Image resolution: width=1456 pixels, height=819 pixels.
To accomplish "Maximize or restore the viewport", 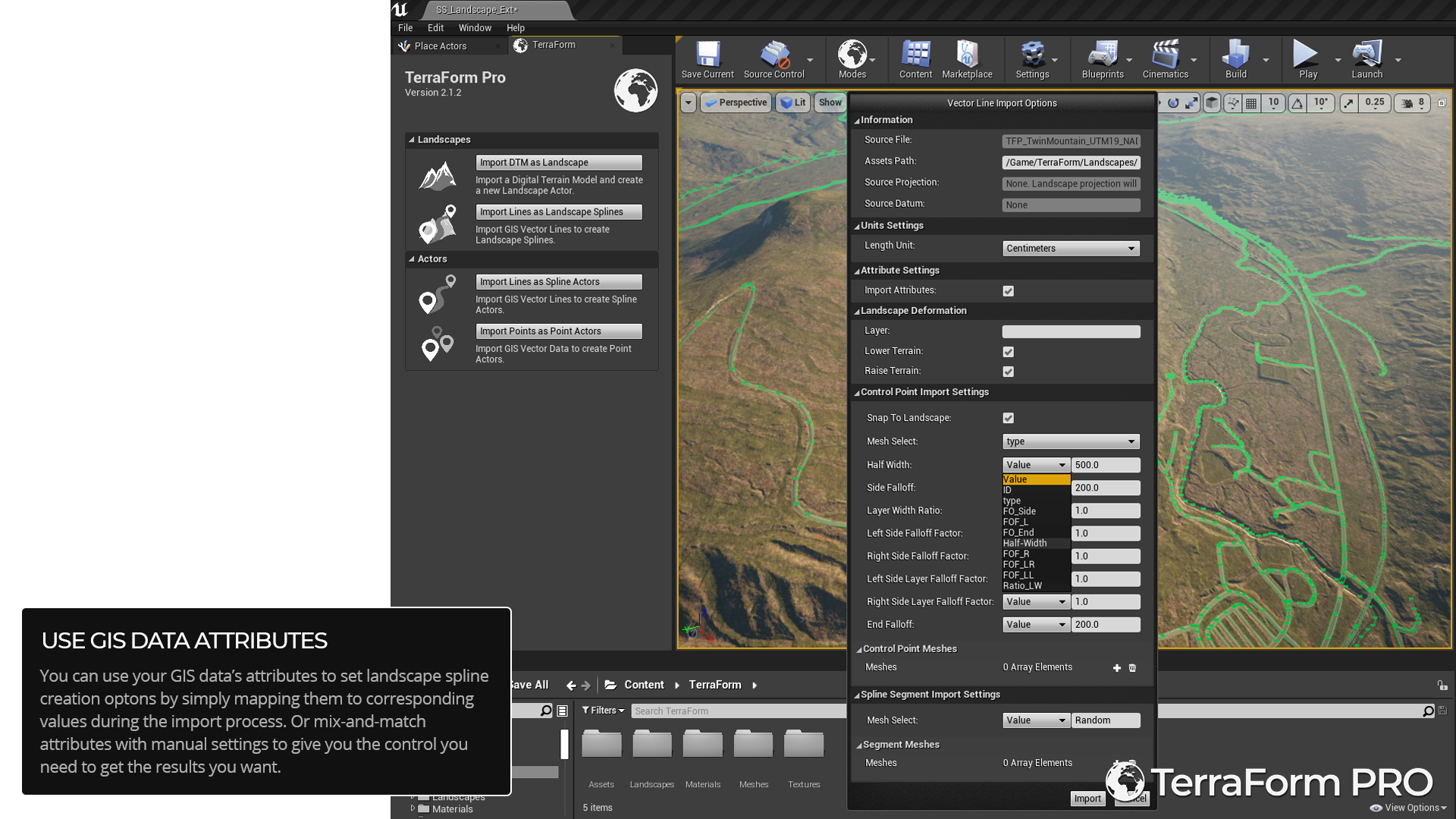I will click(1442, 103).
